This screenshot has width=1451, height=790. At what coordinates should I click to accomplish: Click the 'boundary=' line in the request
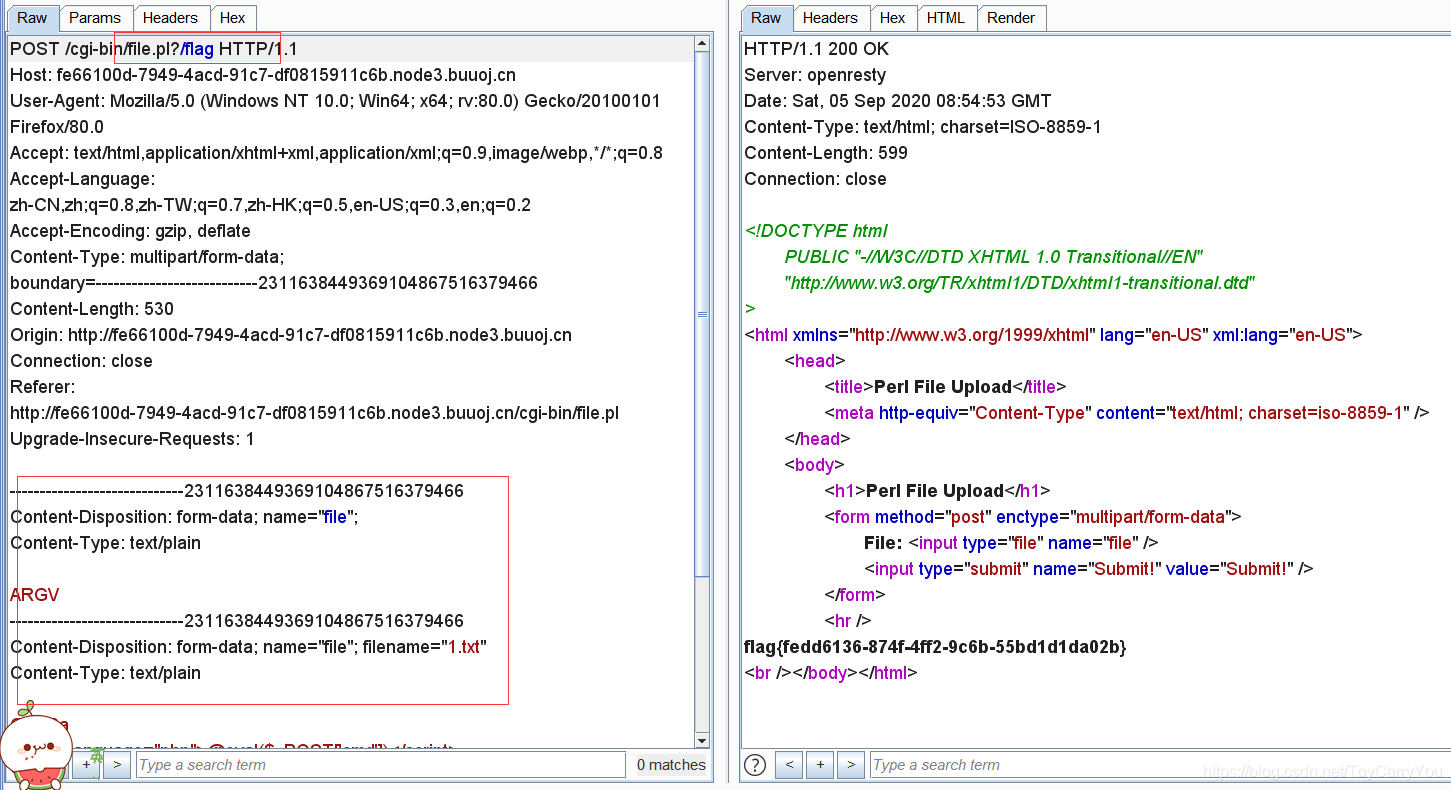[274, 283]
